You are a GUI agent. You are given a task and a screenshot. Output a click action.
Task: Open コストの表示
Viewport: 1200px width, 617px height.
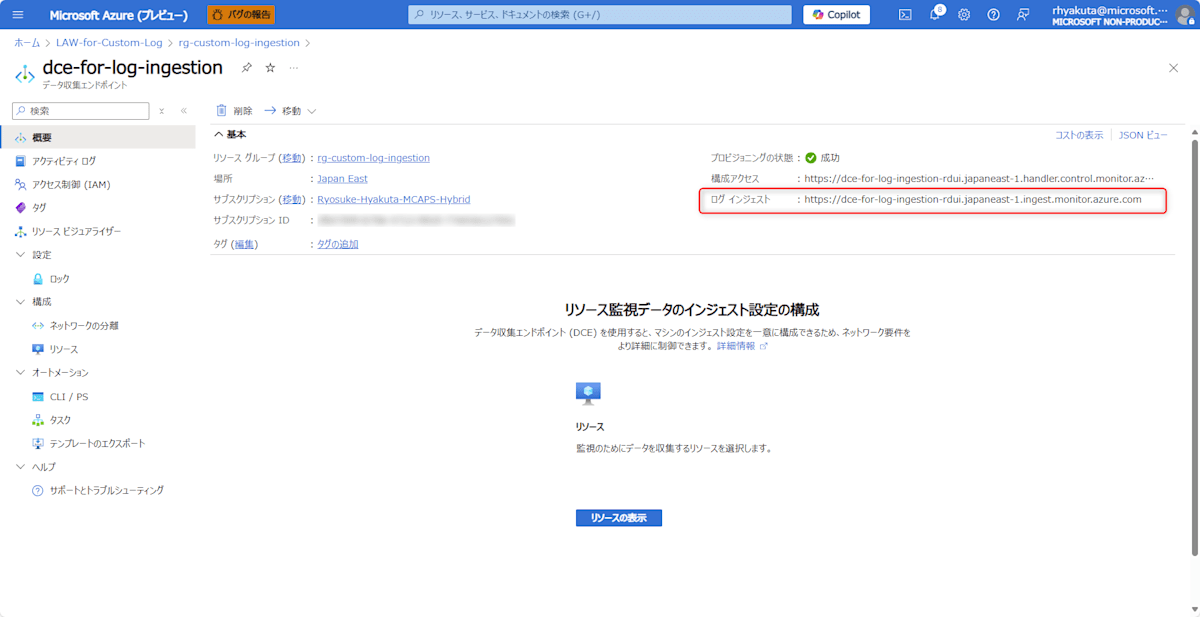point(1079,135)
